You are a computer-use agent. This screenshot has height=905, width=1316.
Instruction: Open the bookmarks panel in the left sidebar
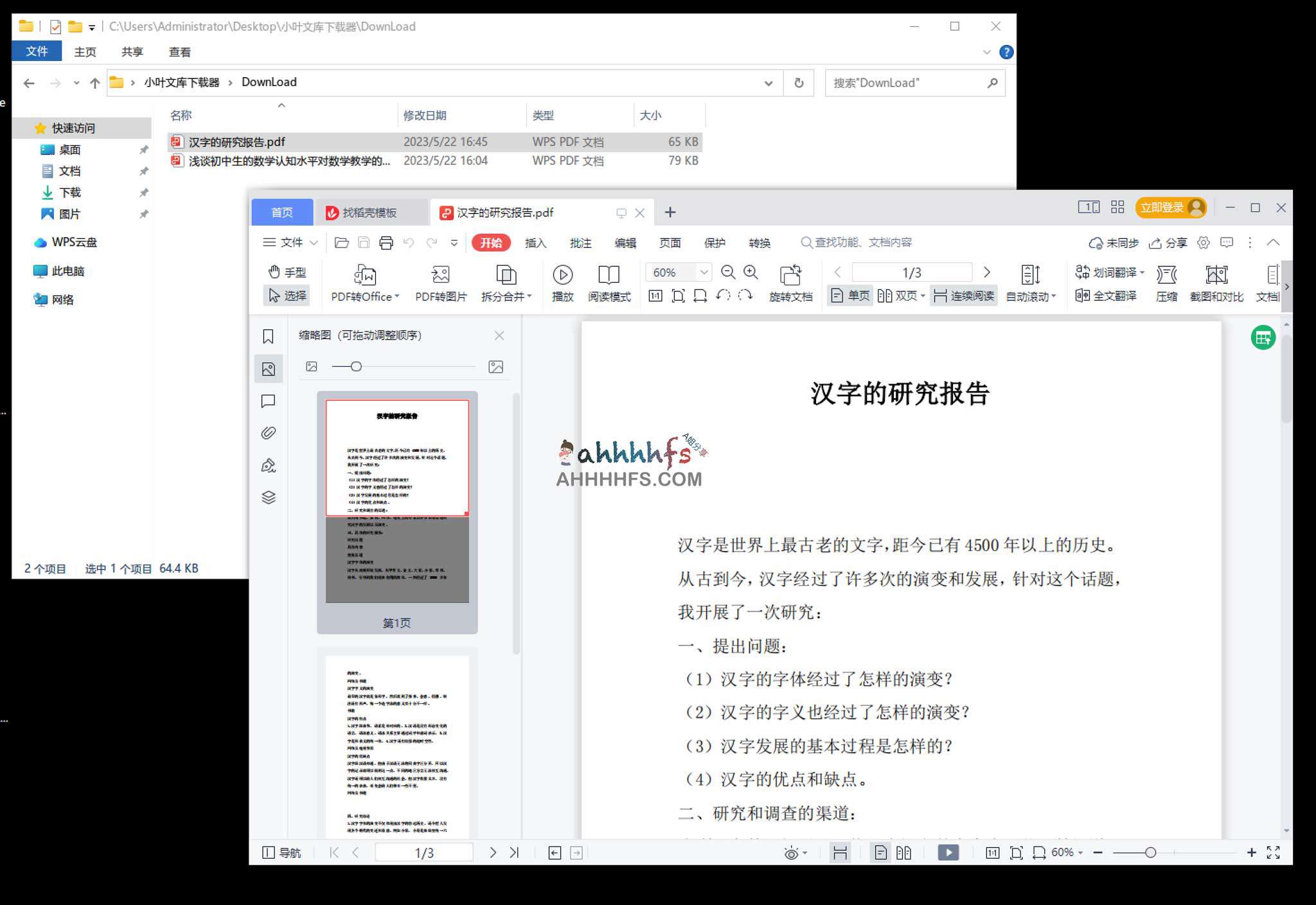(x=269, y=336)
